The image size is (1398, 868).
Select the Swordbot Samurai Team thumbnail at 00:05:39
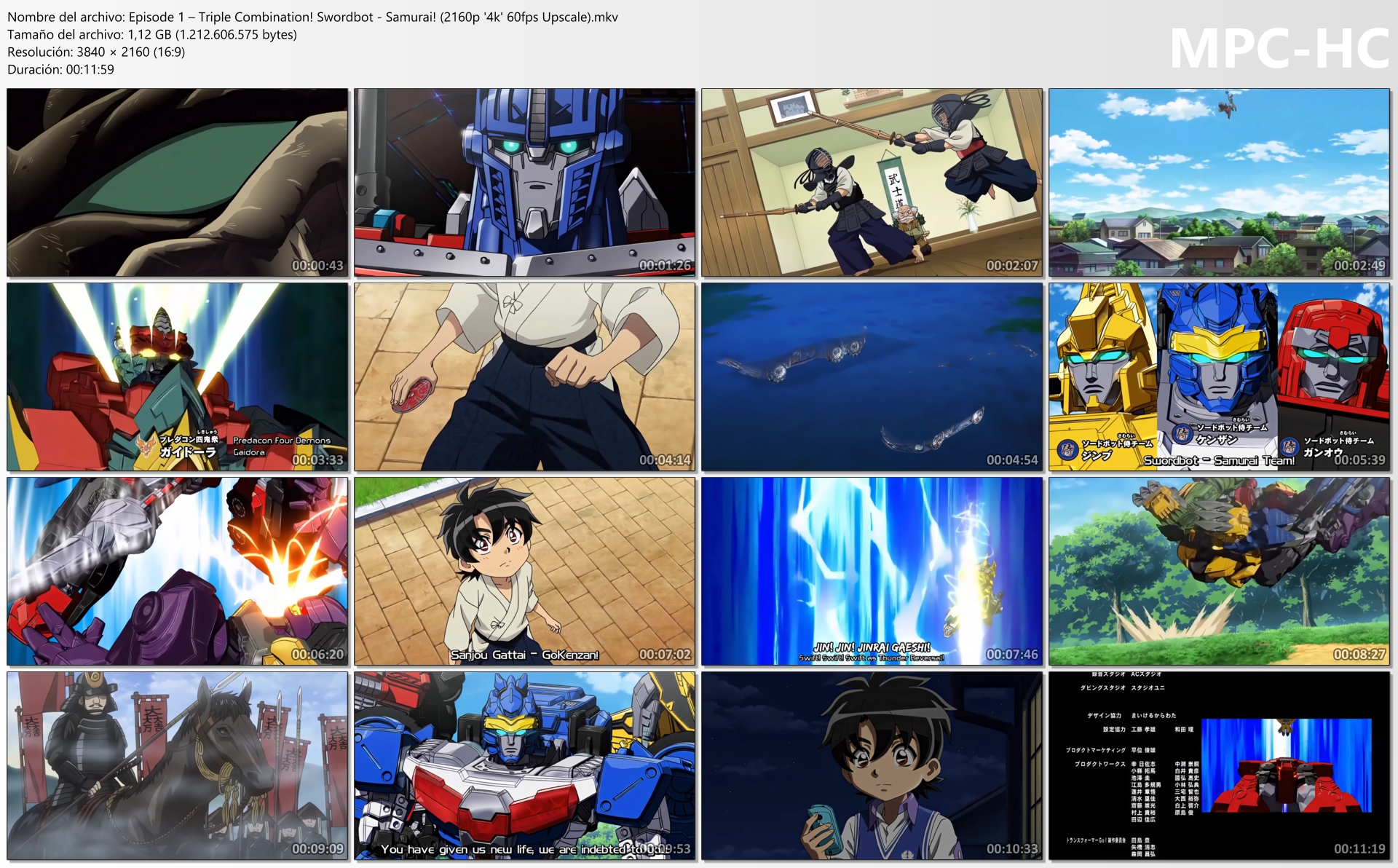point(1220,377)
